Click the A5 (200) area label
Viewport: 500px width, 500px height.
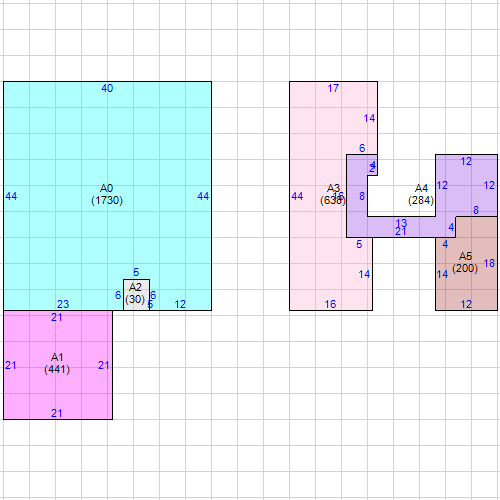(465, 262)
